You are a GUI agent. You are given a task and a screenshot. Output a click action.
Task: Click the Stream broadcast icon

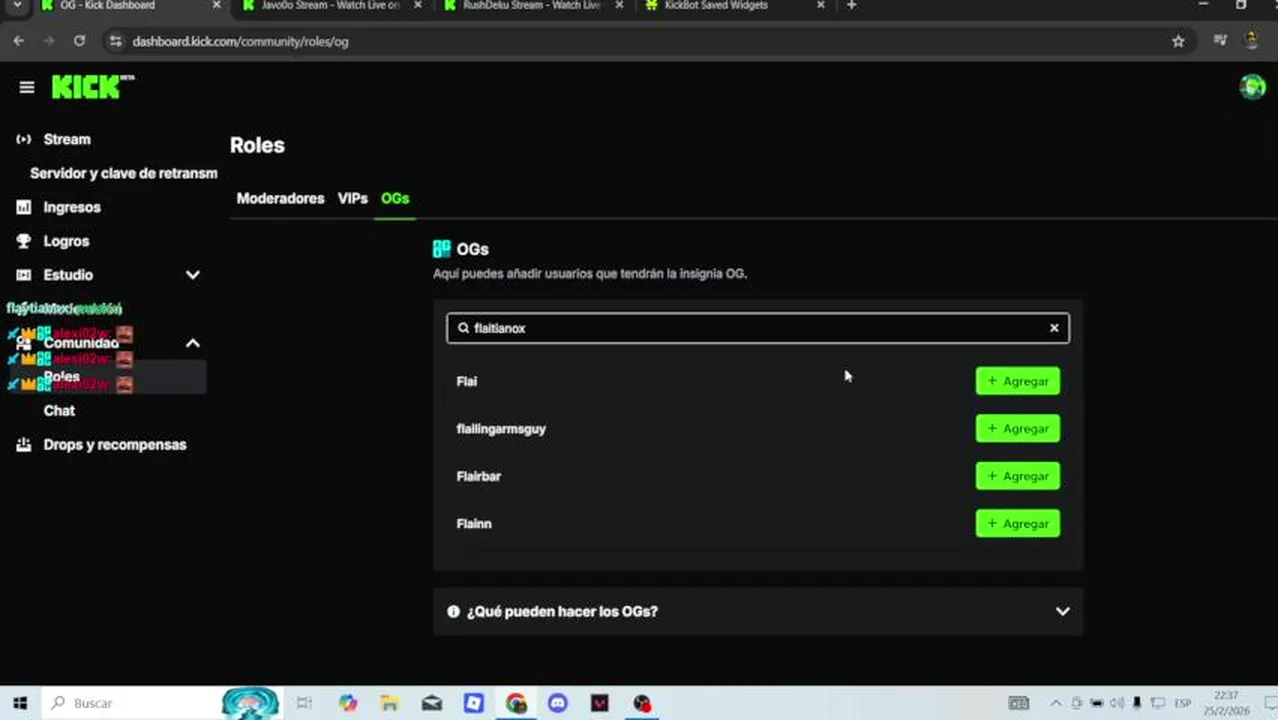point(23,139)
